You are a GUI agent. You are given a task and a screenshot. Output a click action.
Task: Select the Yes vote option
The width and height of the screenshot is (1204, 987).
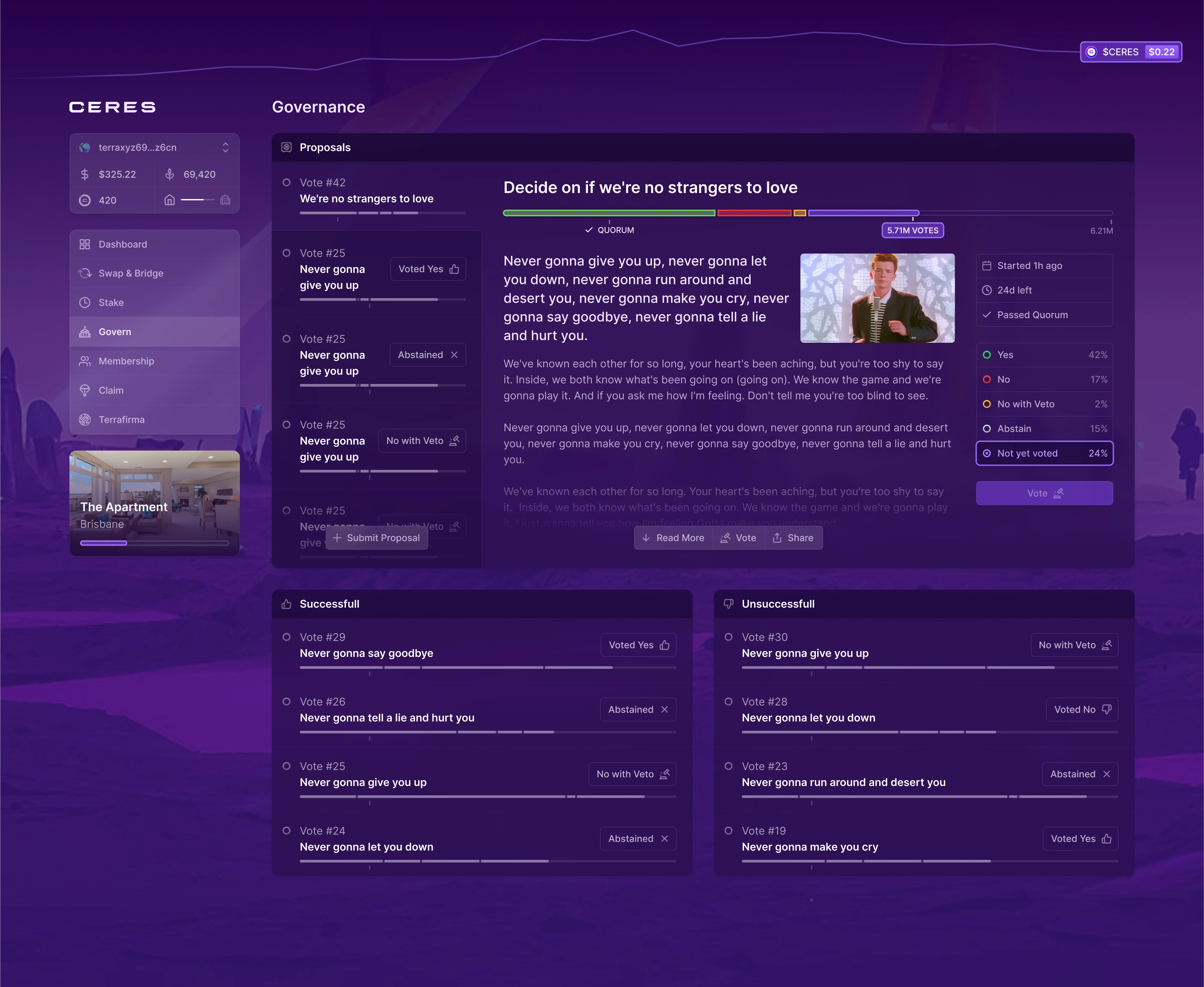(x=1044, y=355)
